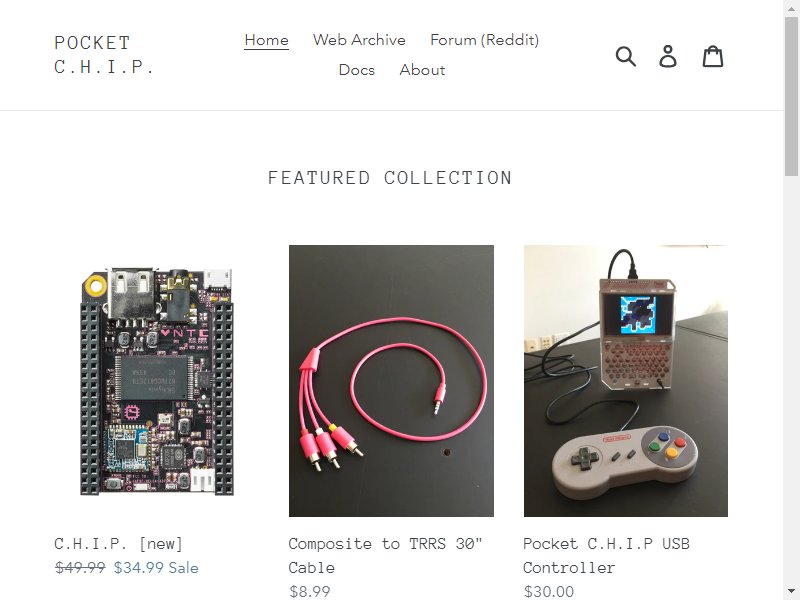800x600 pixels.
Task: Click the scrollbar down arrow
Action: pos(792,592)
